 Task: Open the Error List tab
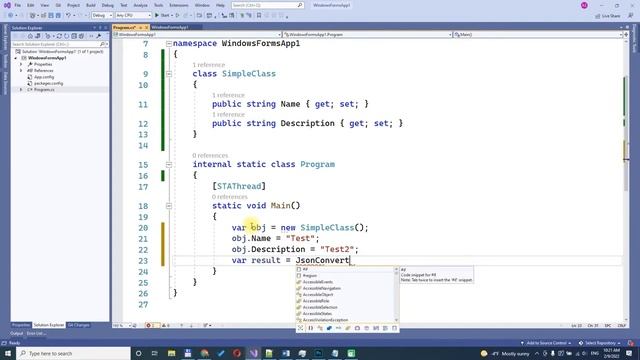(36, 333)
